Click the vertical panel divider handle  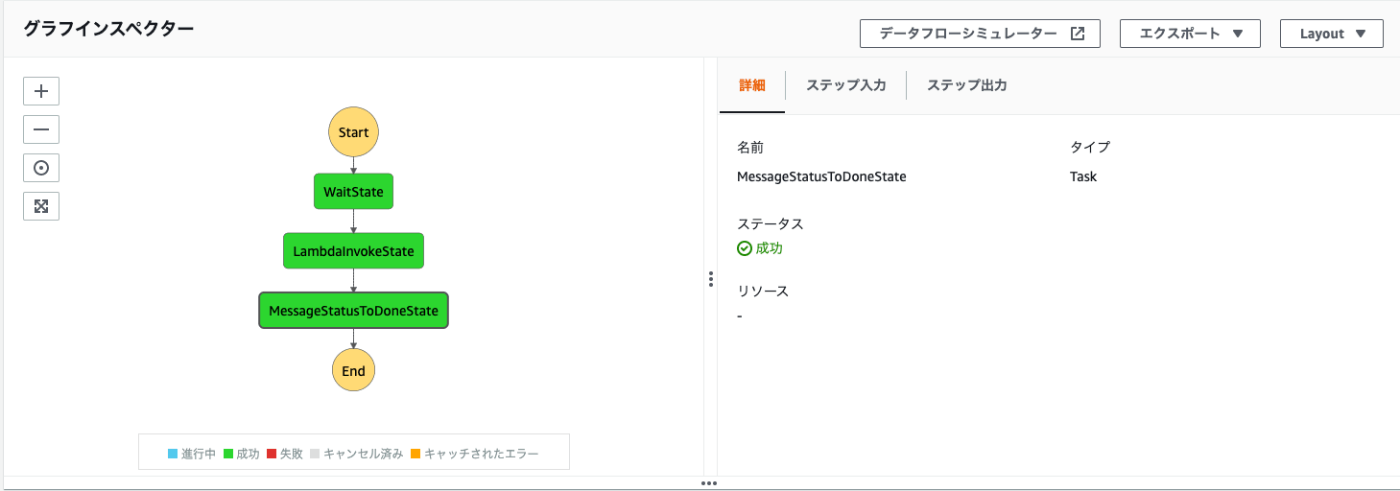coord(711,279)
